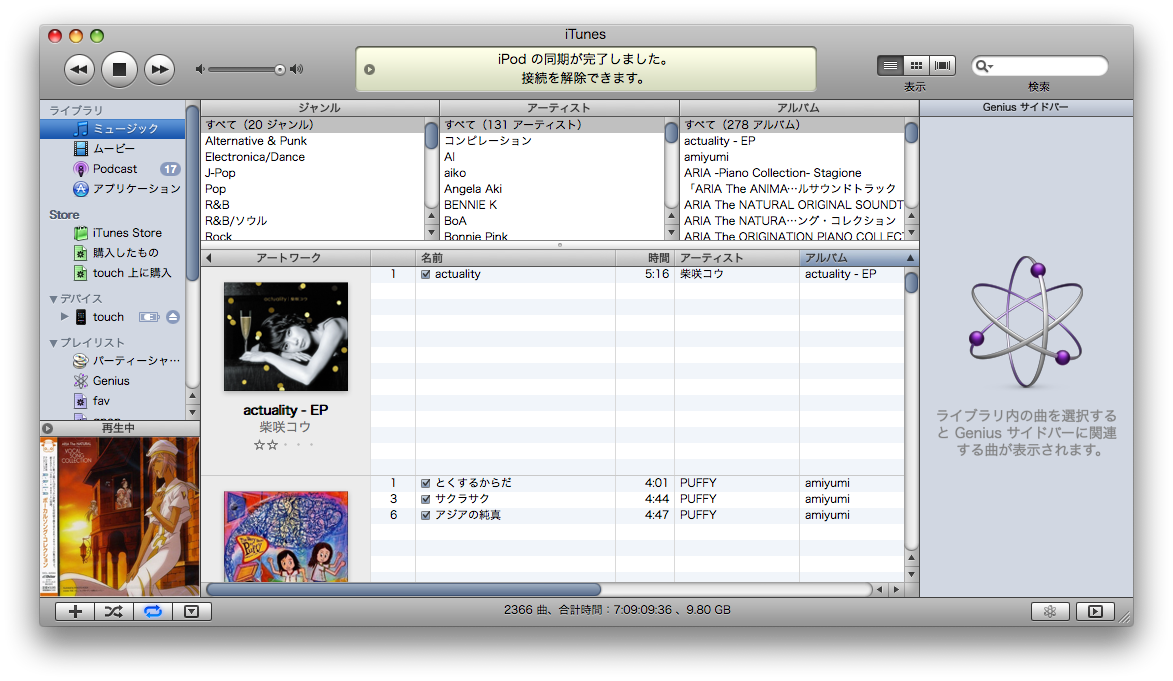This screenshot has width=1173, height=681.
Task: Adjust the volume slider knob
Action: coord(279,70)
